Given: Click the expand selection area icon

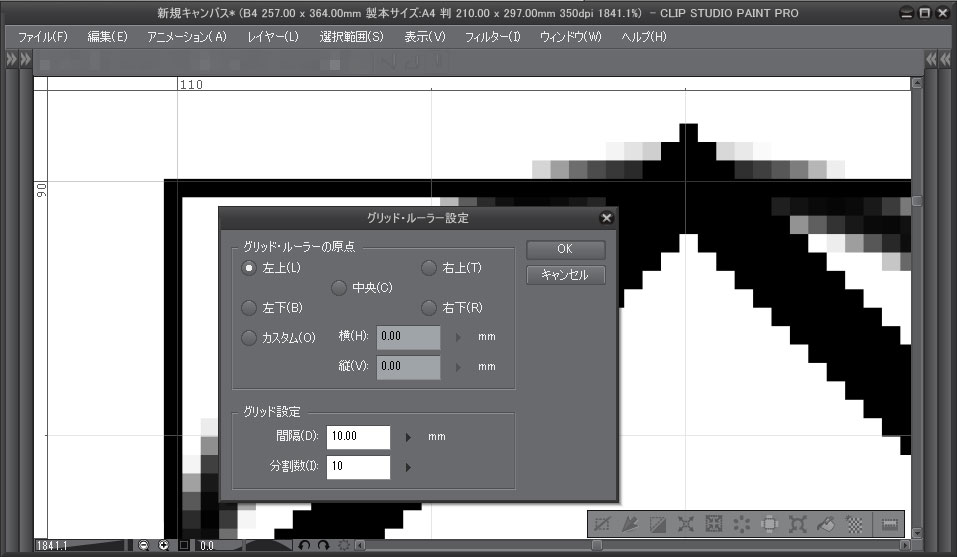Looking at the screenshot, I should coord(686,523).
